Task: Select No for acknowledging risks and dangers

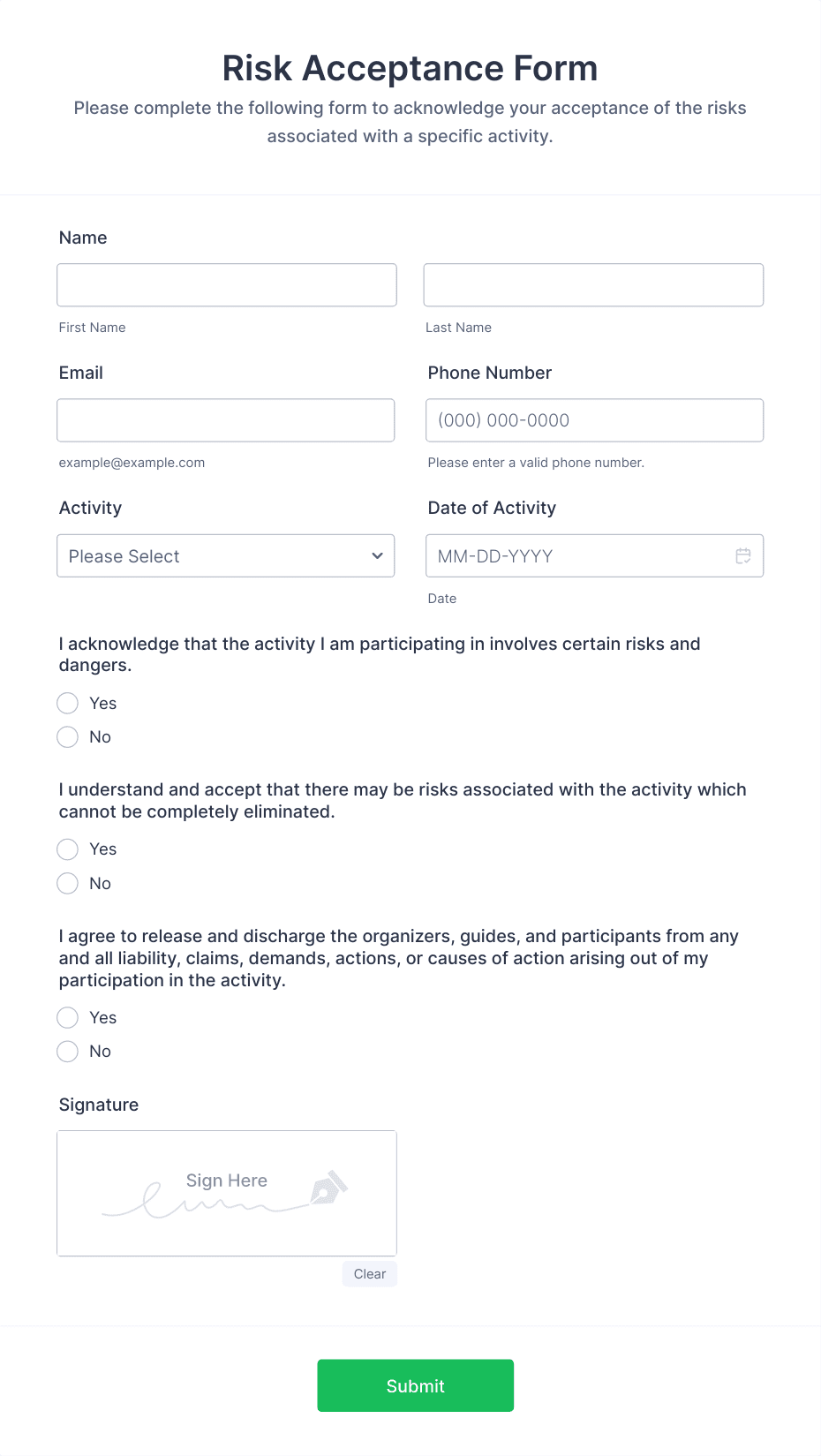Action: coord(68,737)
